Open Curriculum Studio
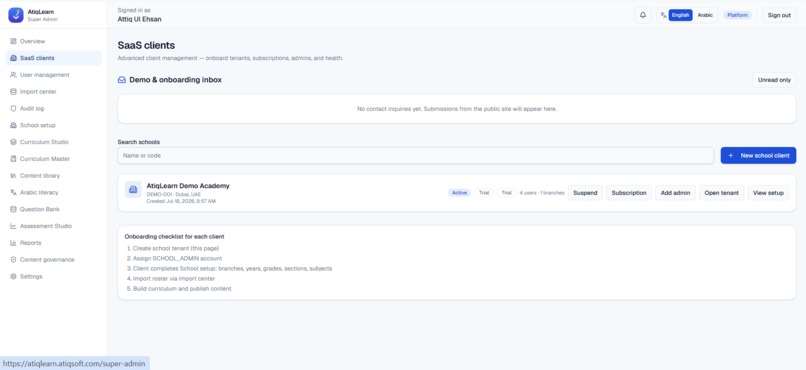The width and height of the screenshot is (806, 370). (x=53, y=142)
